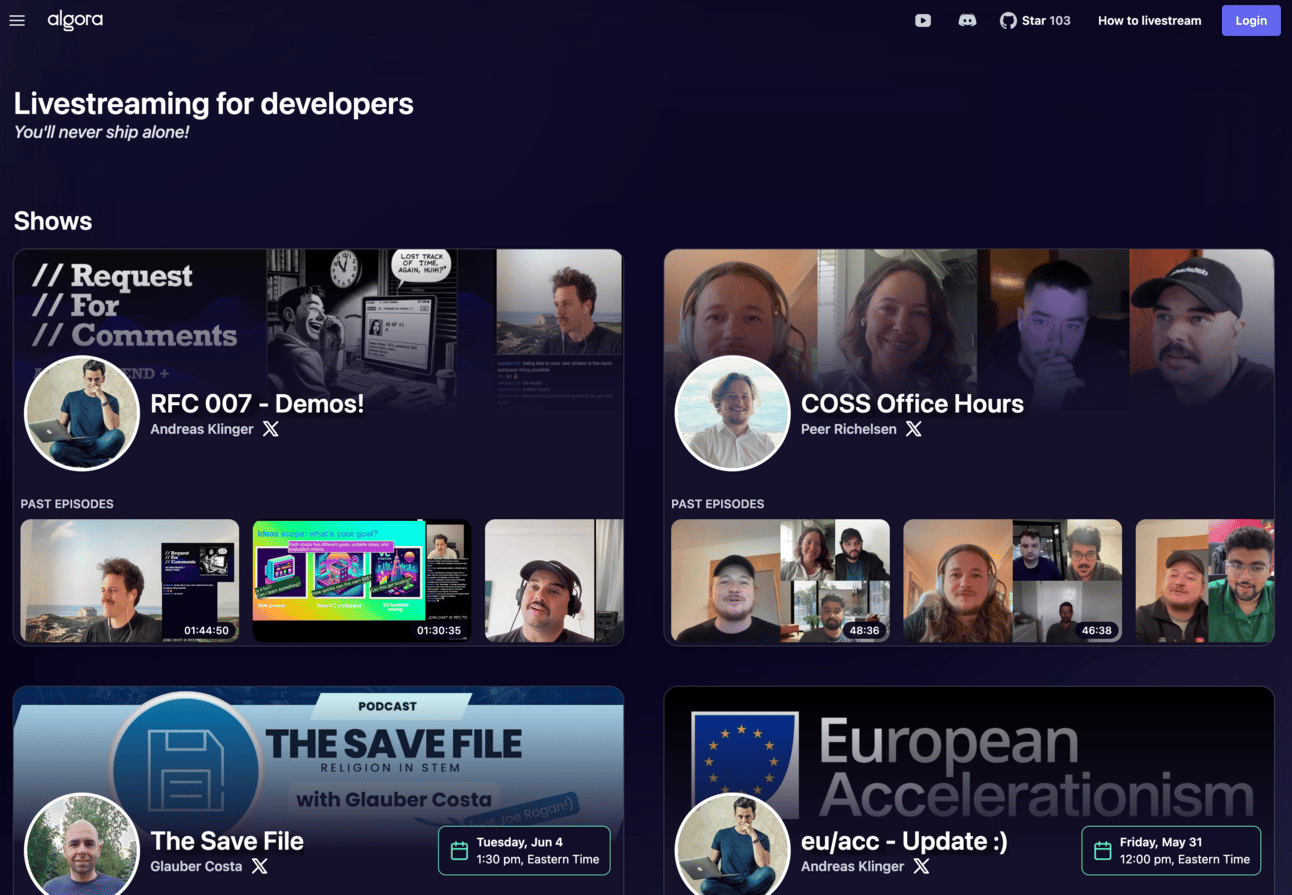Play the COSS episode lasting 48:36
The image size is (1292, 895).
780,580
